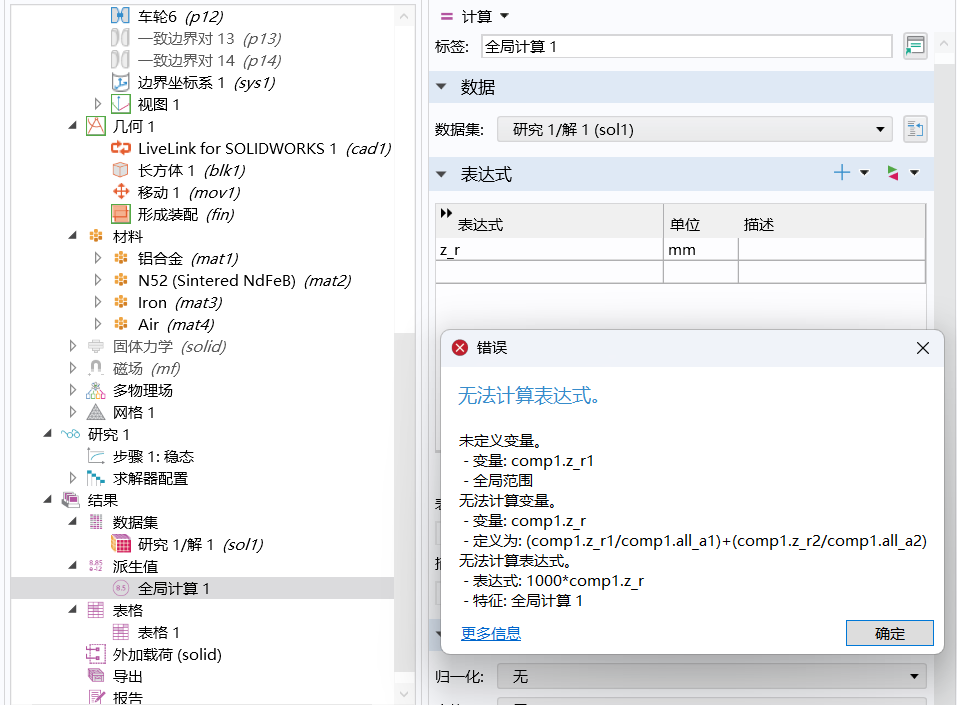
Task: Click the 研究 1 study icon
Action: [x=70, y=434]
